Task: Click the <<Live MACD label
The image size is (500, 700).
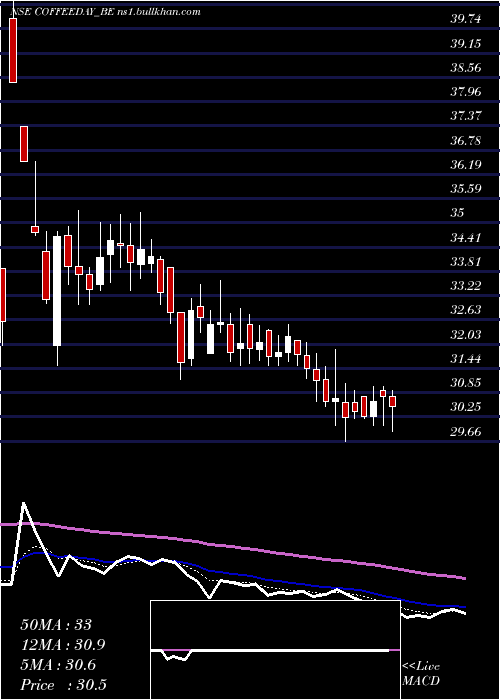Action: (421, 674)
